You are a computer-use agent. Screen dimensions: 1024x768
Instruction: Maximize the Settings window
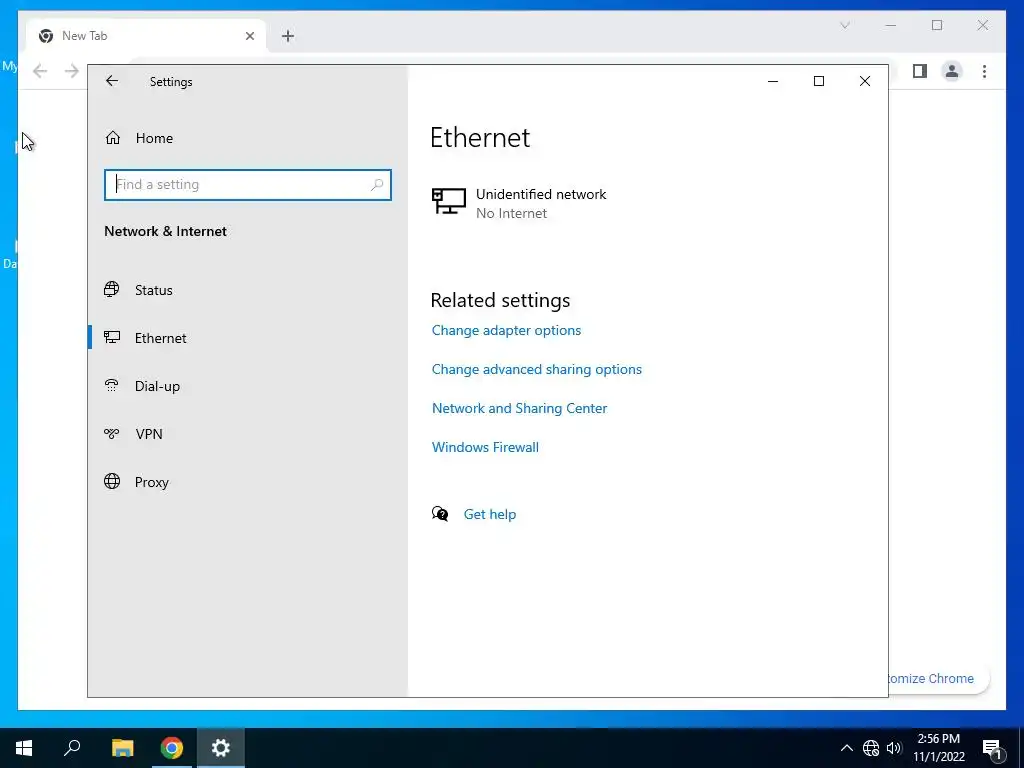pos(819,81)
